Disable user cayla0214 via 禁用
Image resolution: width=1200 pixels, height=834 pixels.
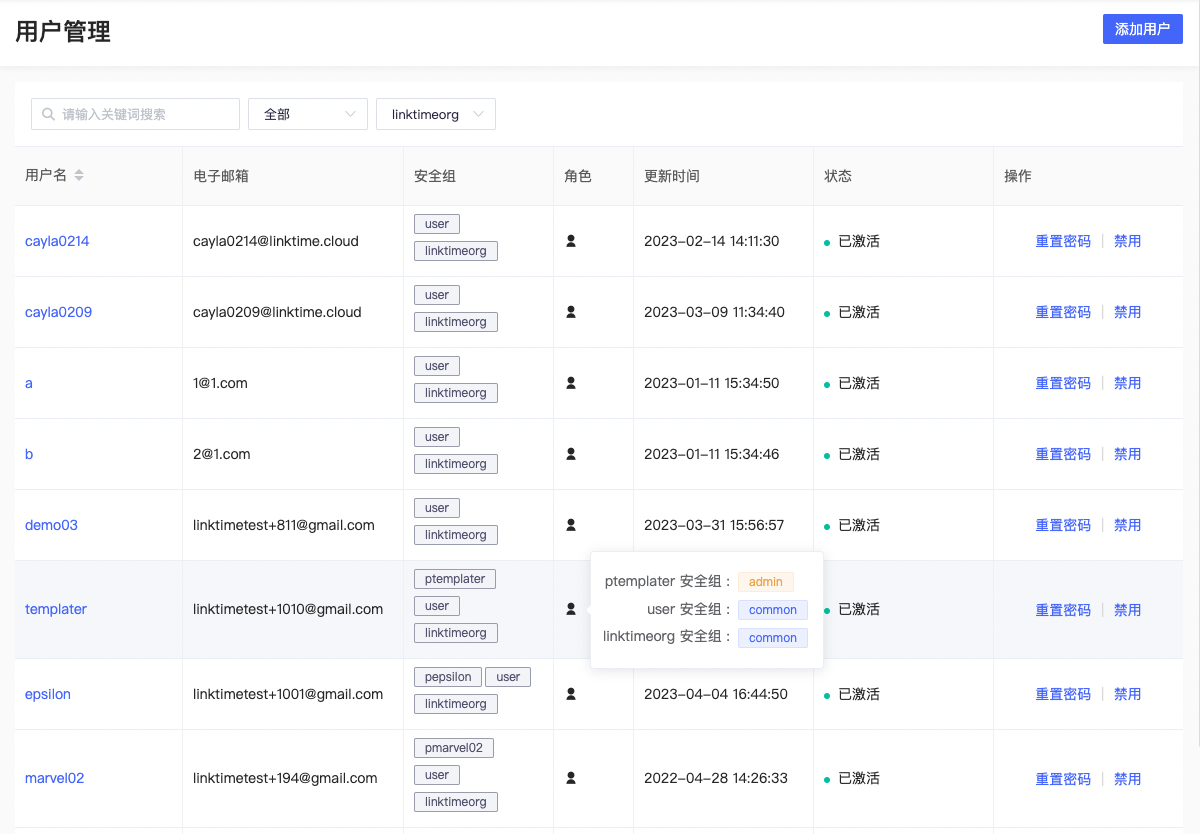pos(1127,241)
